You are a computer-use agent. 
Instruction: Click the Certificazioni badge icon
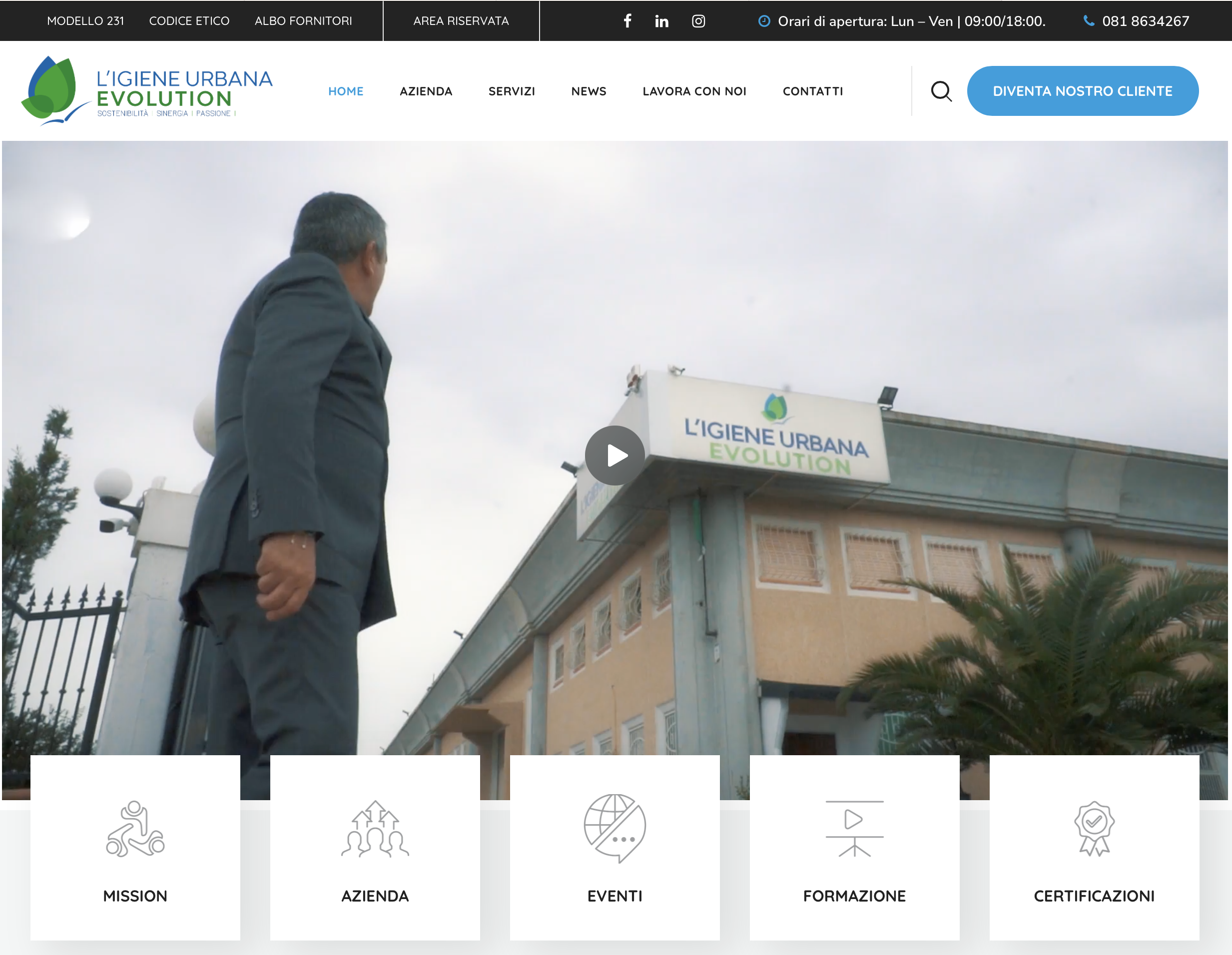click(x=1094, y=829)
